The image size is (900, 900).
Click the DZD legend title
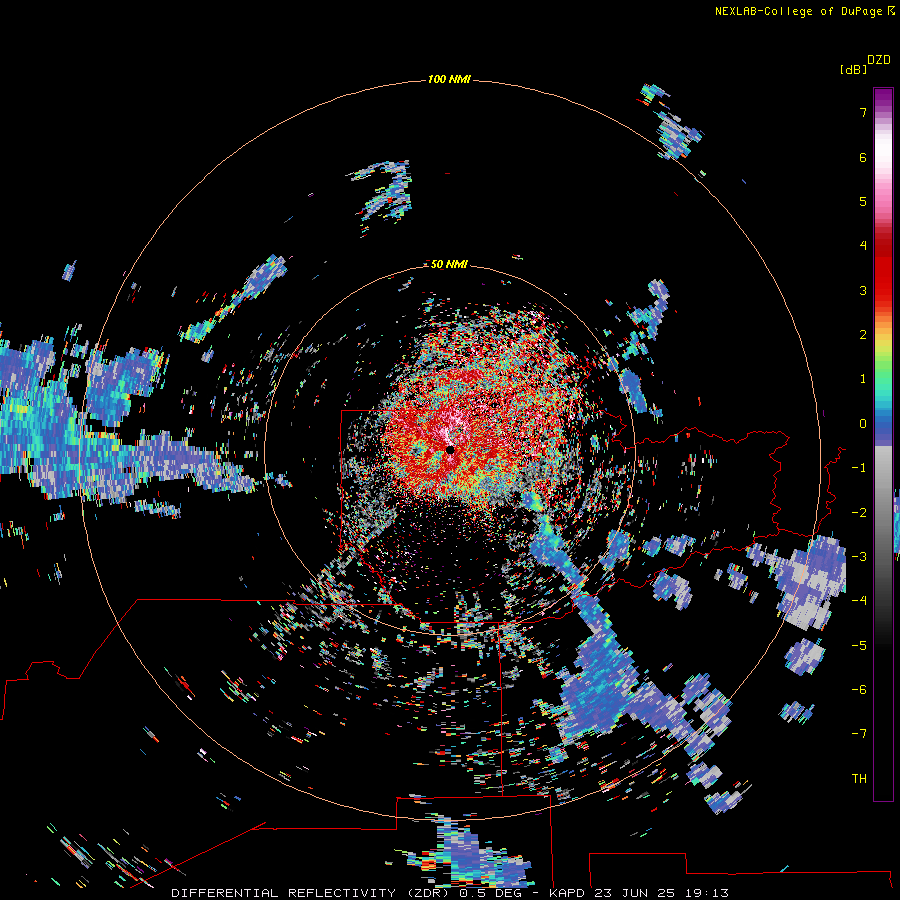(x=879, y=60)
